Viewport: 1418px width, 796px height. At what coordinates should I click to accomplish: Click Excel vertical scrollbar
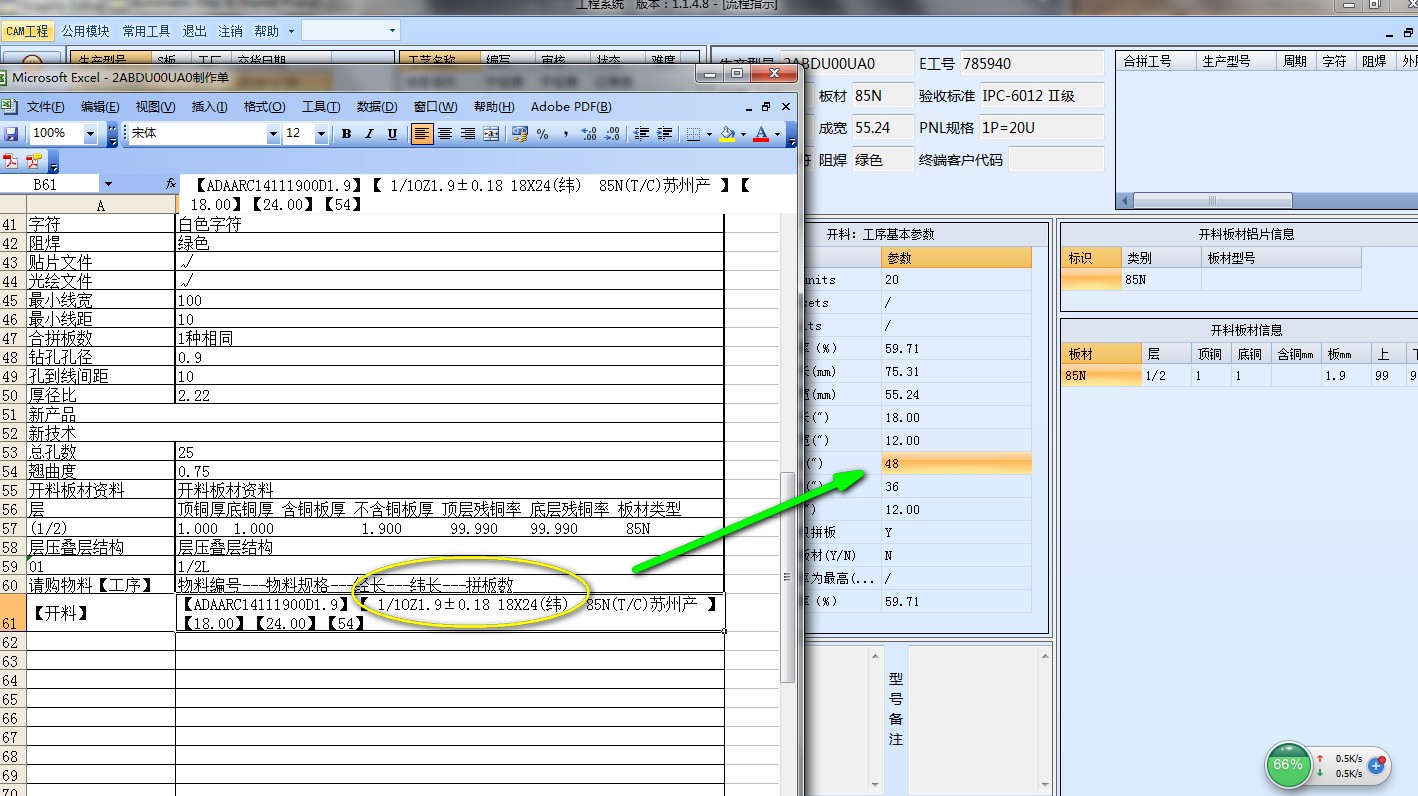click(788, 578)
